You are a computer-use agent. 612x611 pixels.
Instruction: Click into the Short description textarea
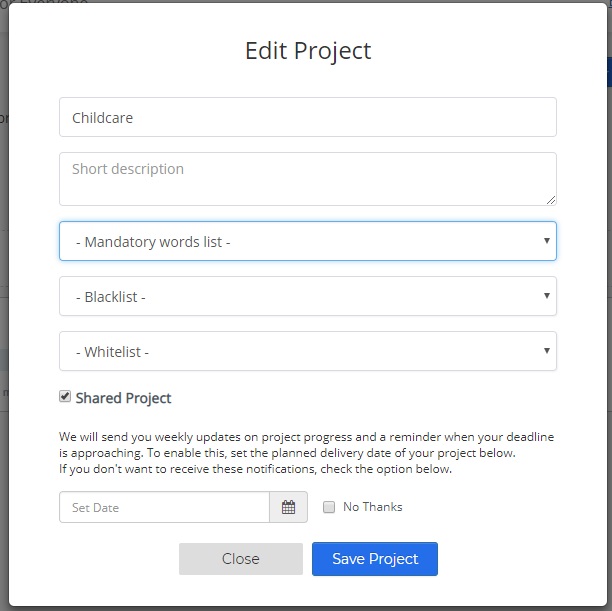(x=308, y=179)
